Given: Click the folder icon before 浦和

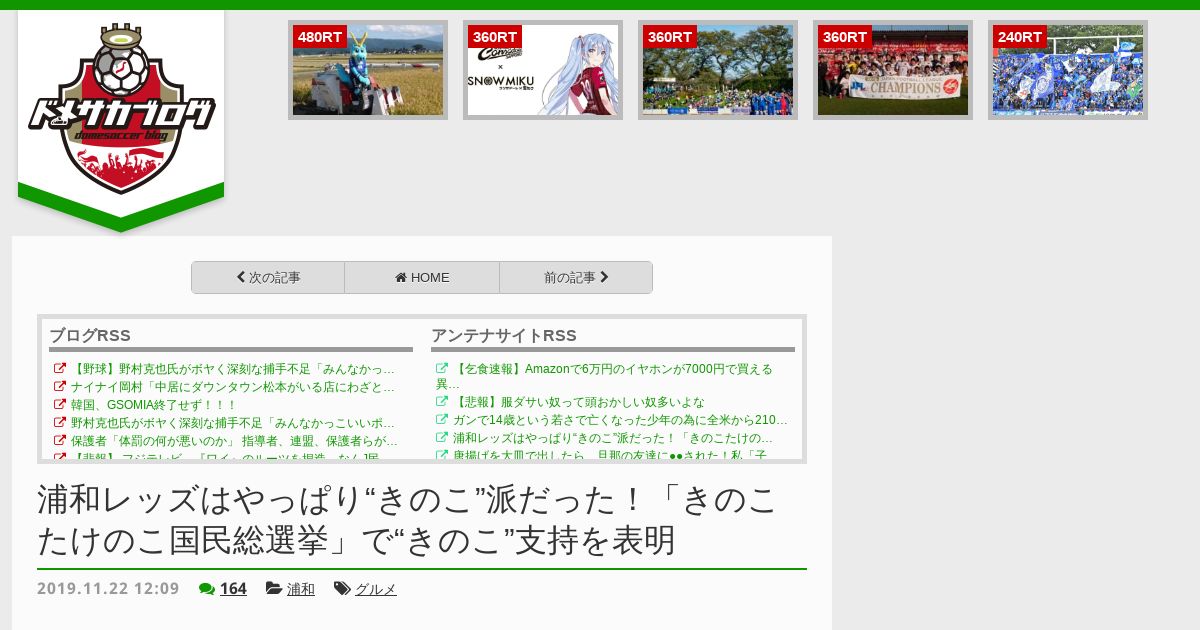Looking at the screenshot, I should [274, 589].
